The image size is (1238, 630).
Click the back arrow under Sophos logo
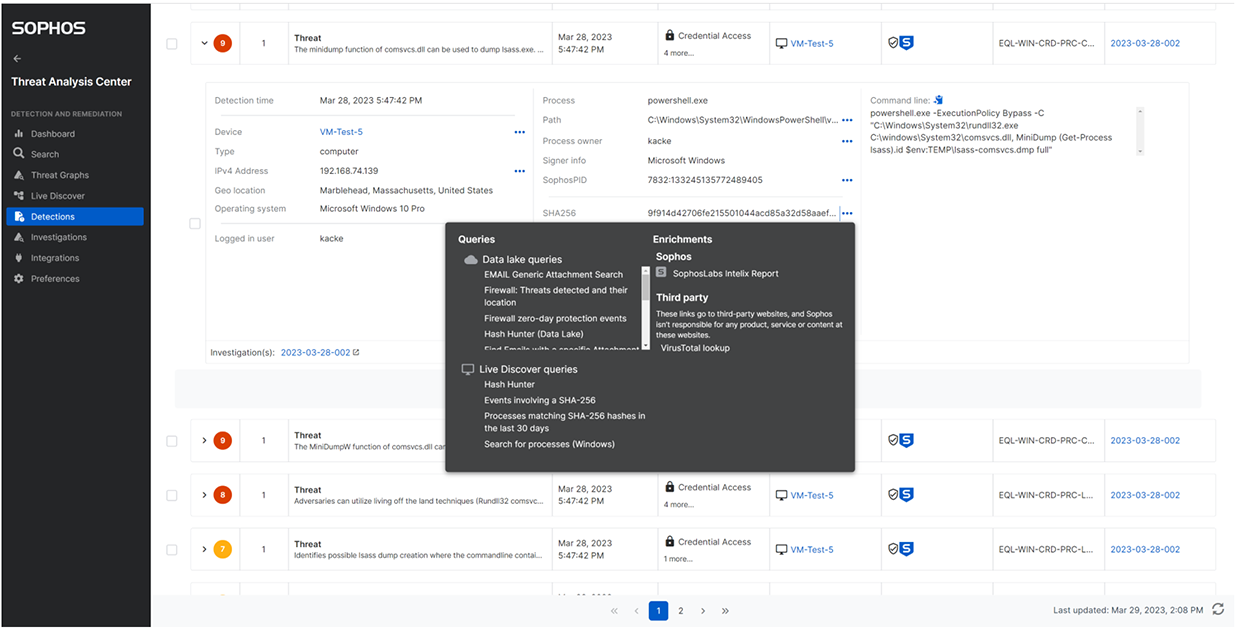(x=17, y=59)
